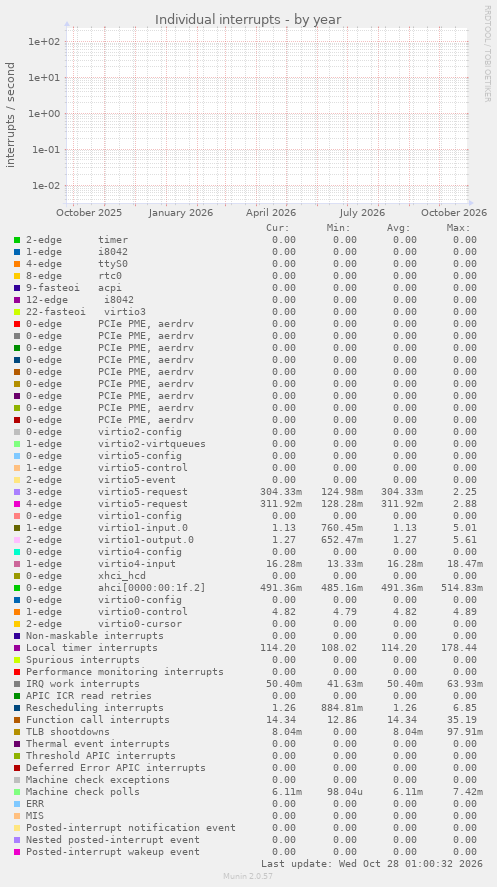Select the 'Thermal event interrupts' legend entry
Image resolution: width=497 pixels, height=887 pixels.
[98, 744]
